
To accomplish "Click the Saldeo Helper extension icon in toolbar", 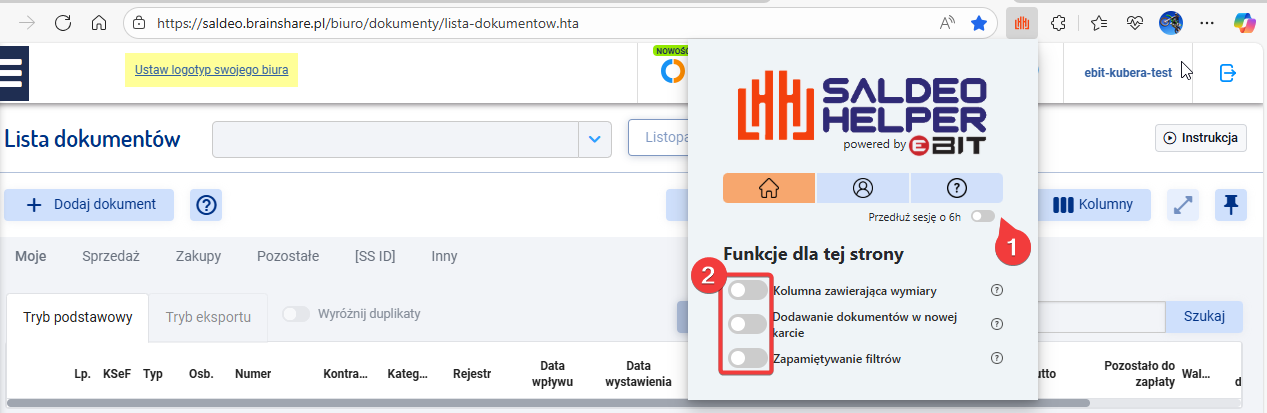I will (x=1021, y=23).
